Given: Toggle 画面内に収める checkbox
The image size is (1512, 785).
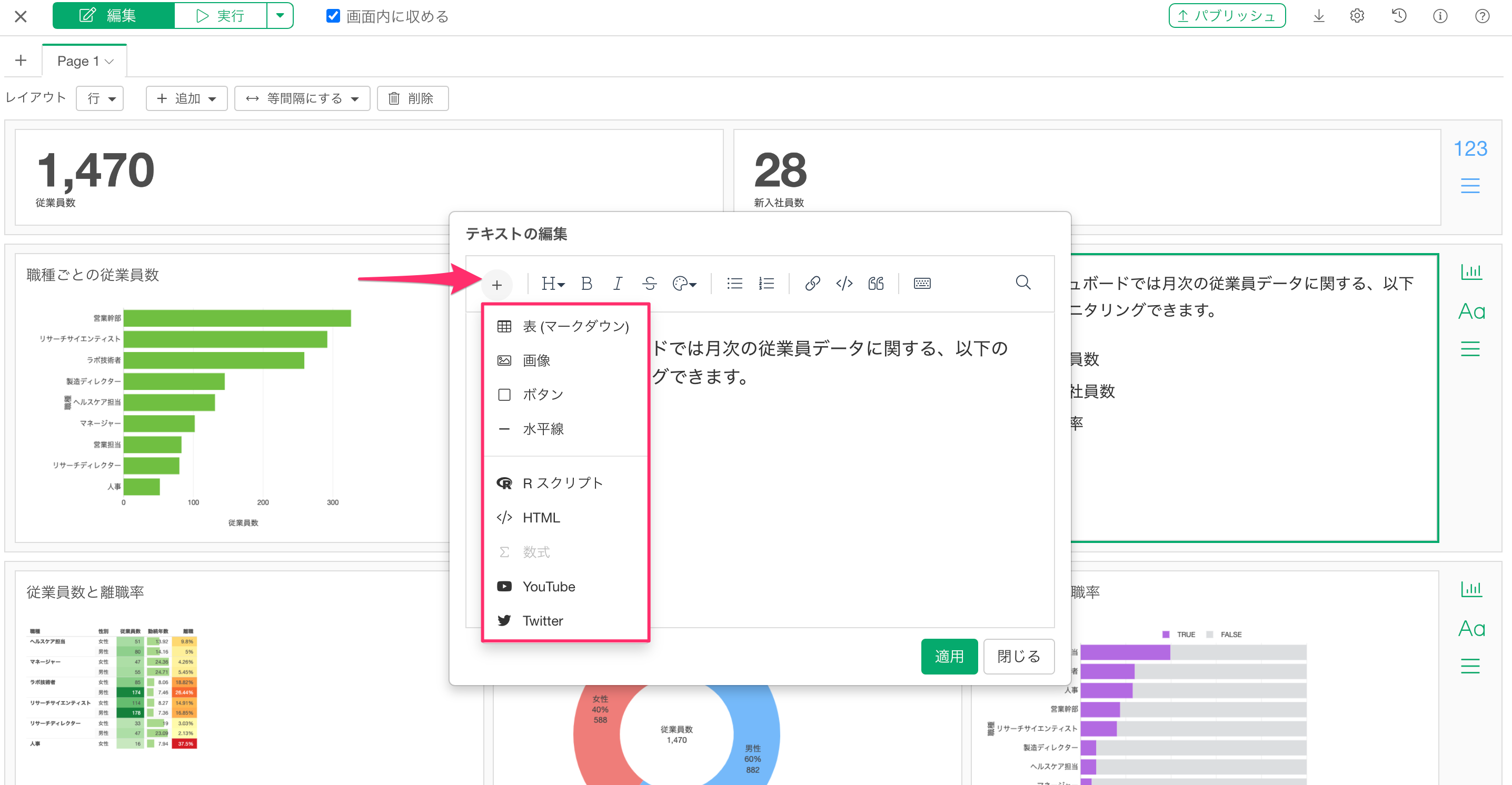Looking at the screenshot, I should tap(333, 16).
